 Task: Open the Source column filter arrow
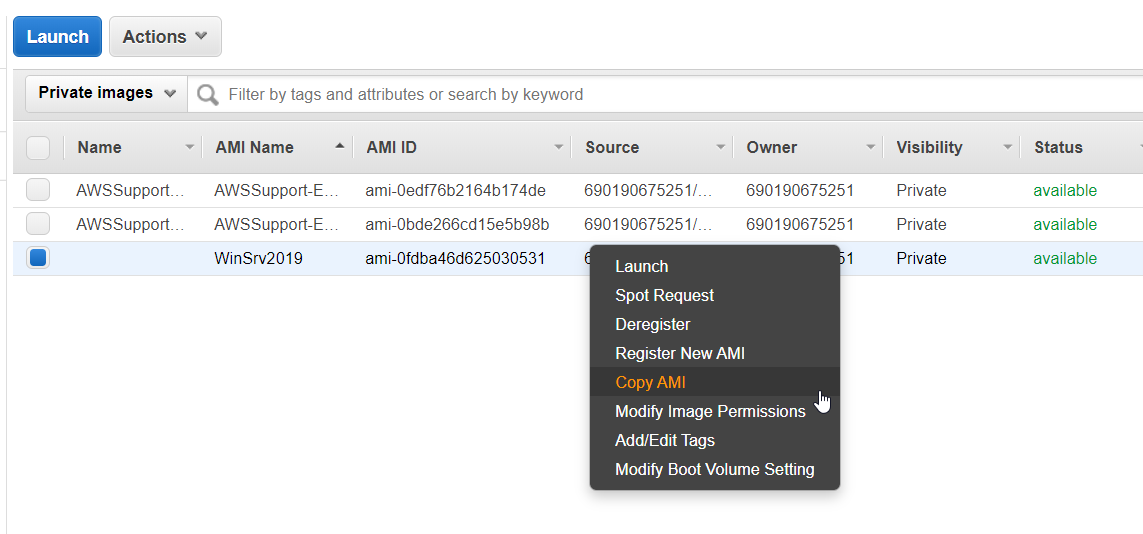coord(721,148)
